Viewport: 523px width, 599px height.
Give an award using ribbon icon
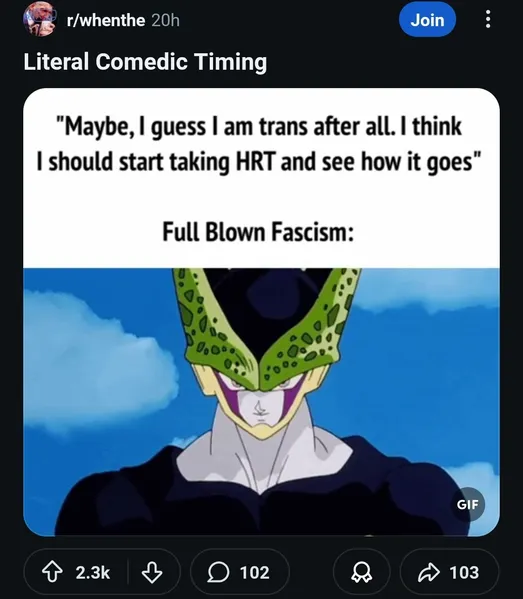[361, 572]
